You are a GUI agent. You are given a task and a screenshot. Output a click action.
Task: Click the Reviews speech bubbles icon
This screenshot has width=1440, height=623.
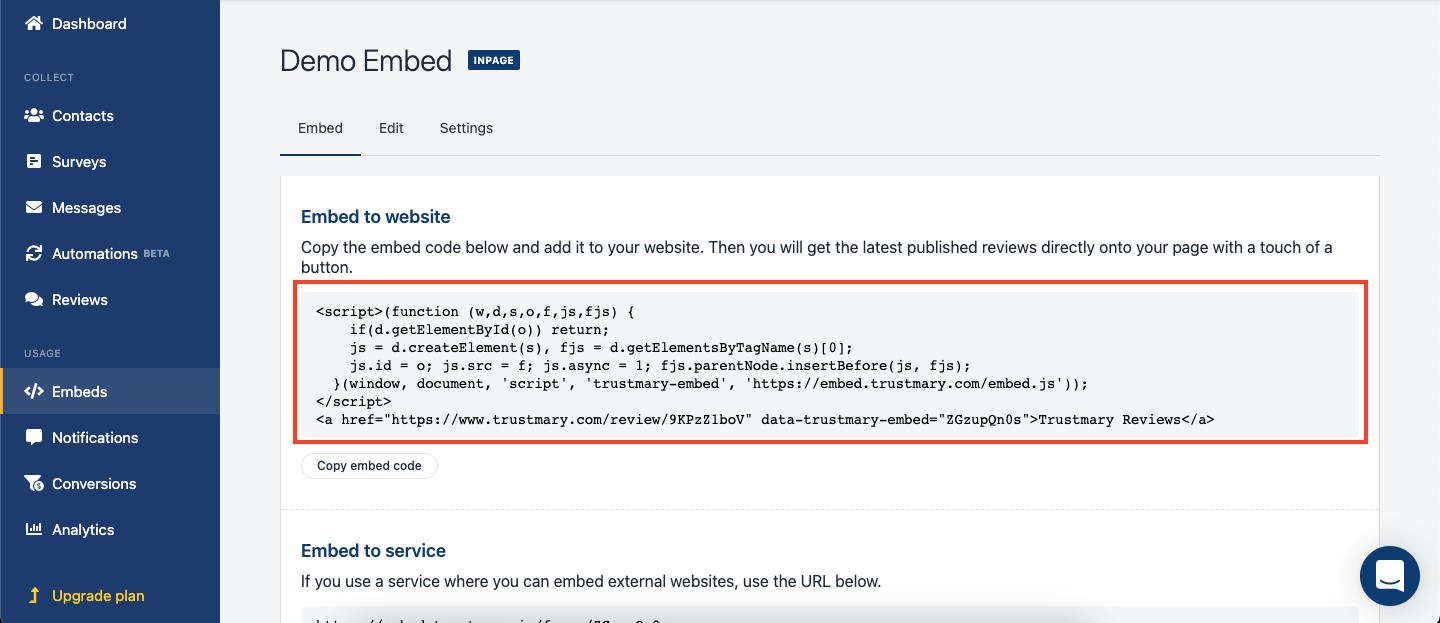[34, 299]
